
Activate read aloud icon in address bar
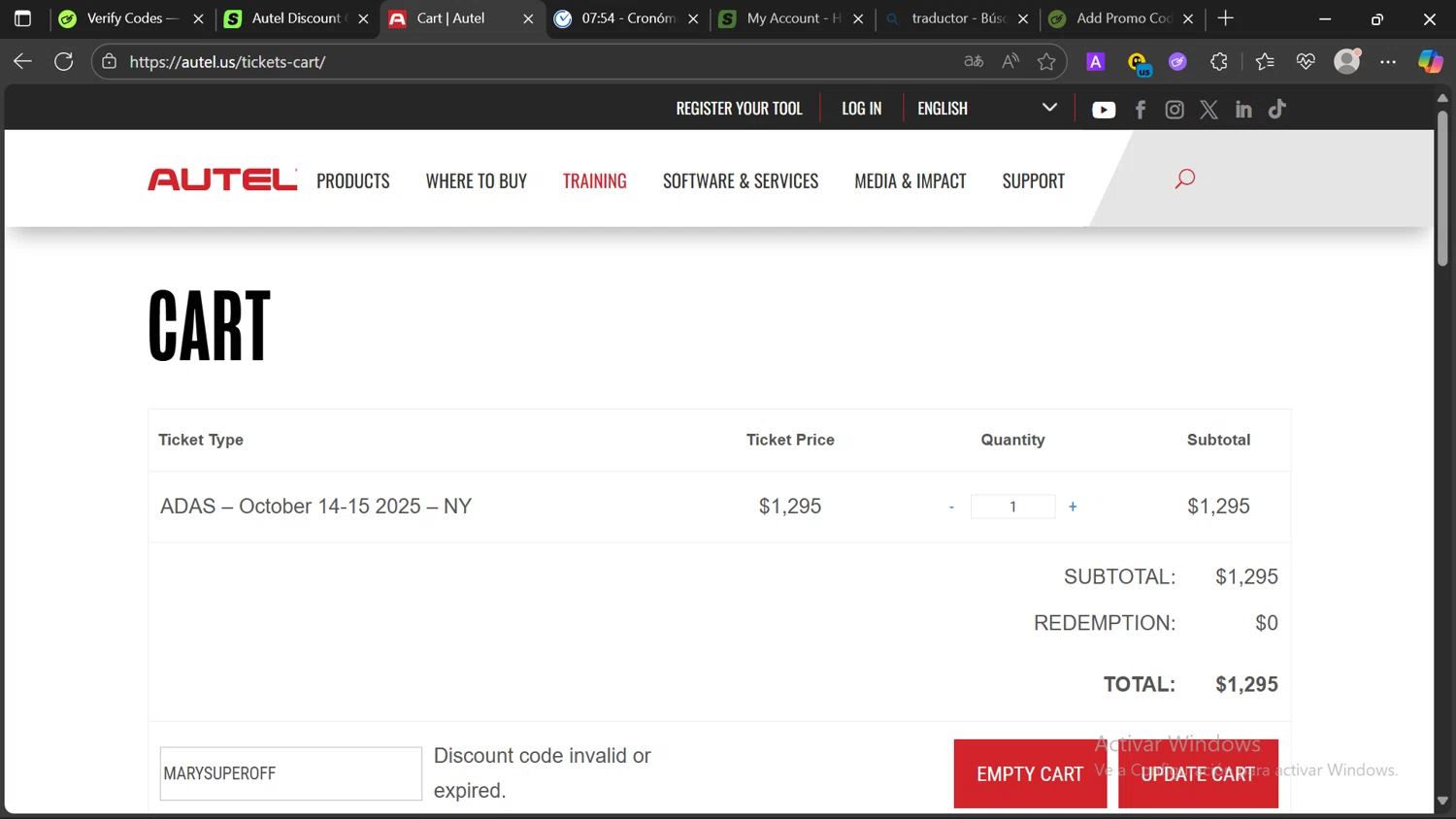(1010, 61)
